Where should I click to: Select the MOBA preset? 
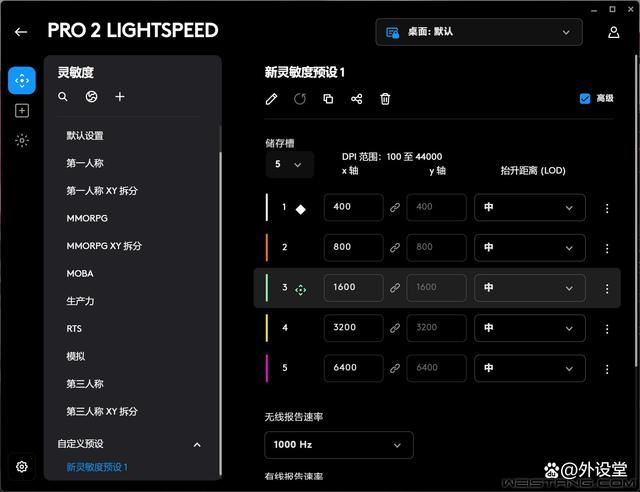click(80, 273)
